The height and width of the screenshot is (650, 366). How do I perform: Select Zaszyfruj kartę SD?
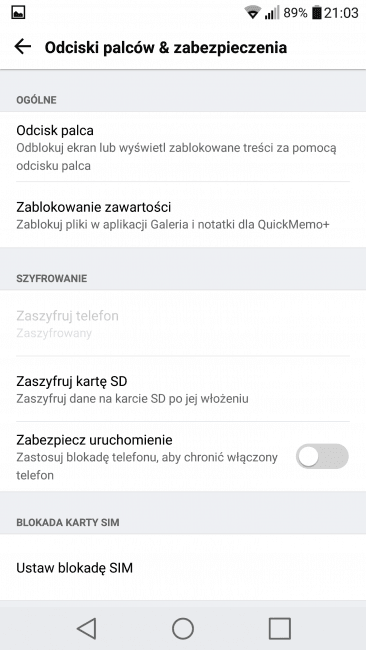point(183,389)
